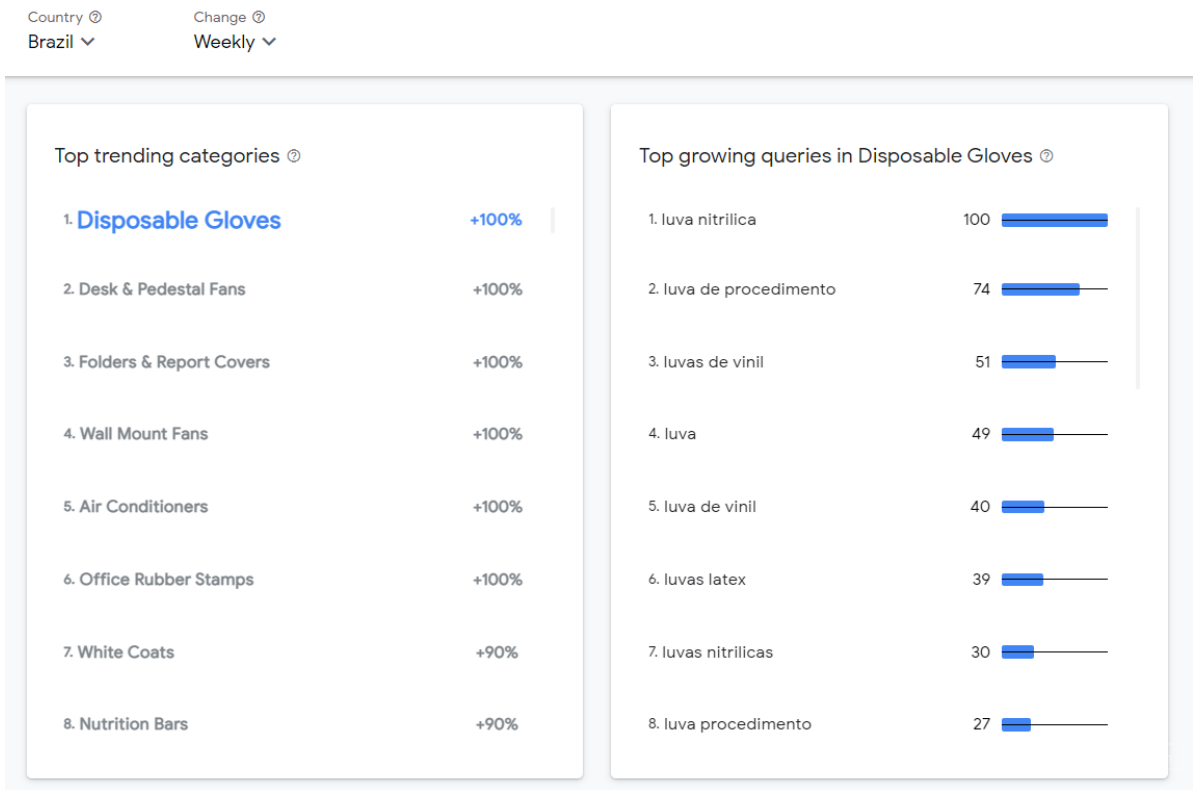Select Disposable Gloves category
The image size is (1204, 790).
tap(179, 220)
